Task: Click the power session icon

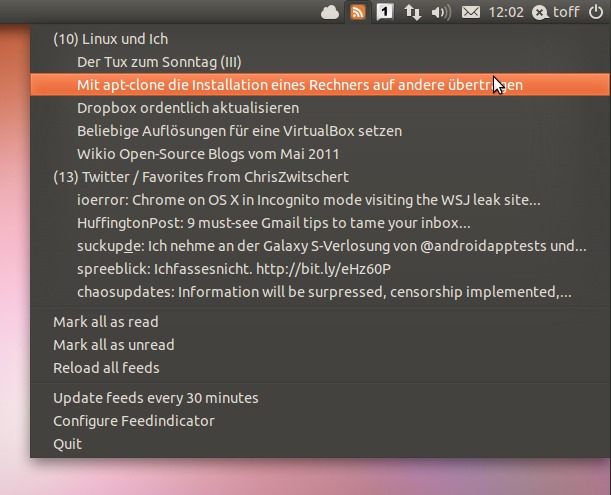Action: pos(596,12)
